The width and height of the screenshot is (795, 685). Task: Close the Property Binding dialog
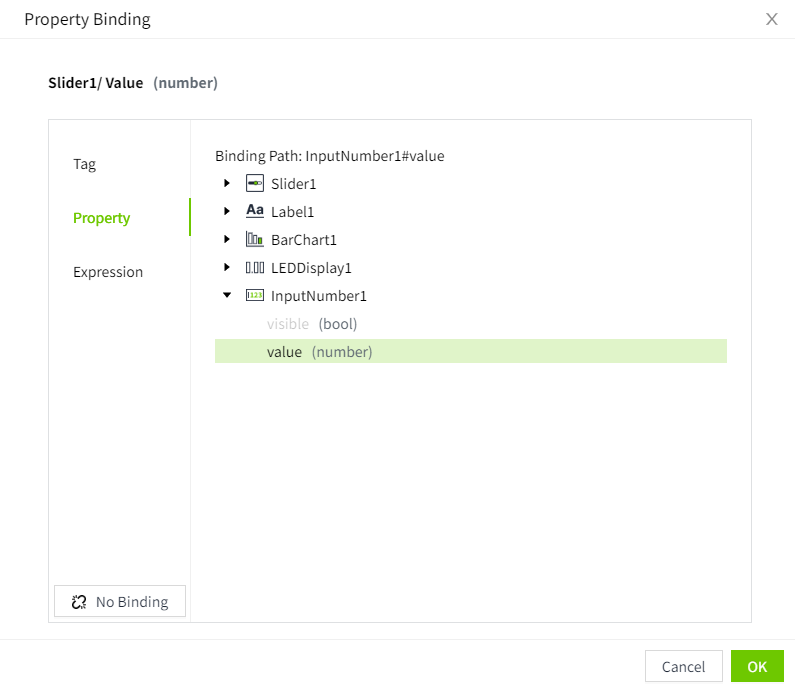click(x=771, y=19)
